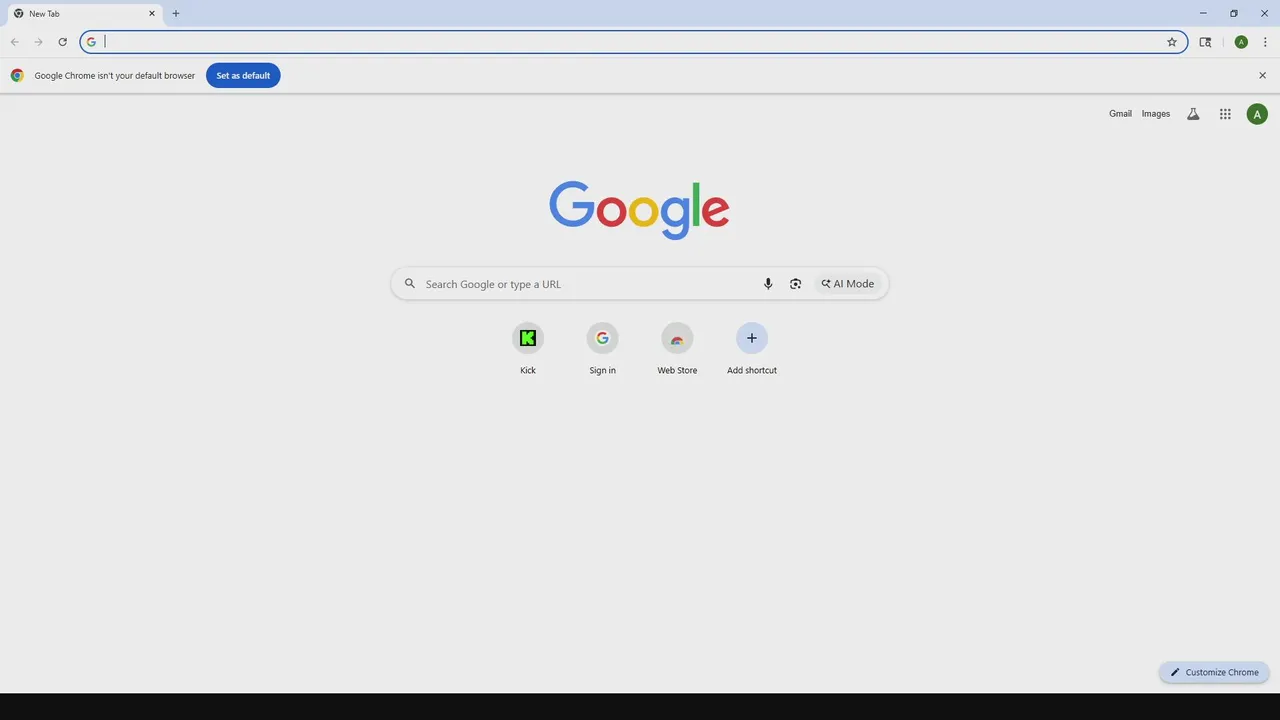
Task: Click the Google icon in address bar
Action: (x=91, y=42)
